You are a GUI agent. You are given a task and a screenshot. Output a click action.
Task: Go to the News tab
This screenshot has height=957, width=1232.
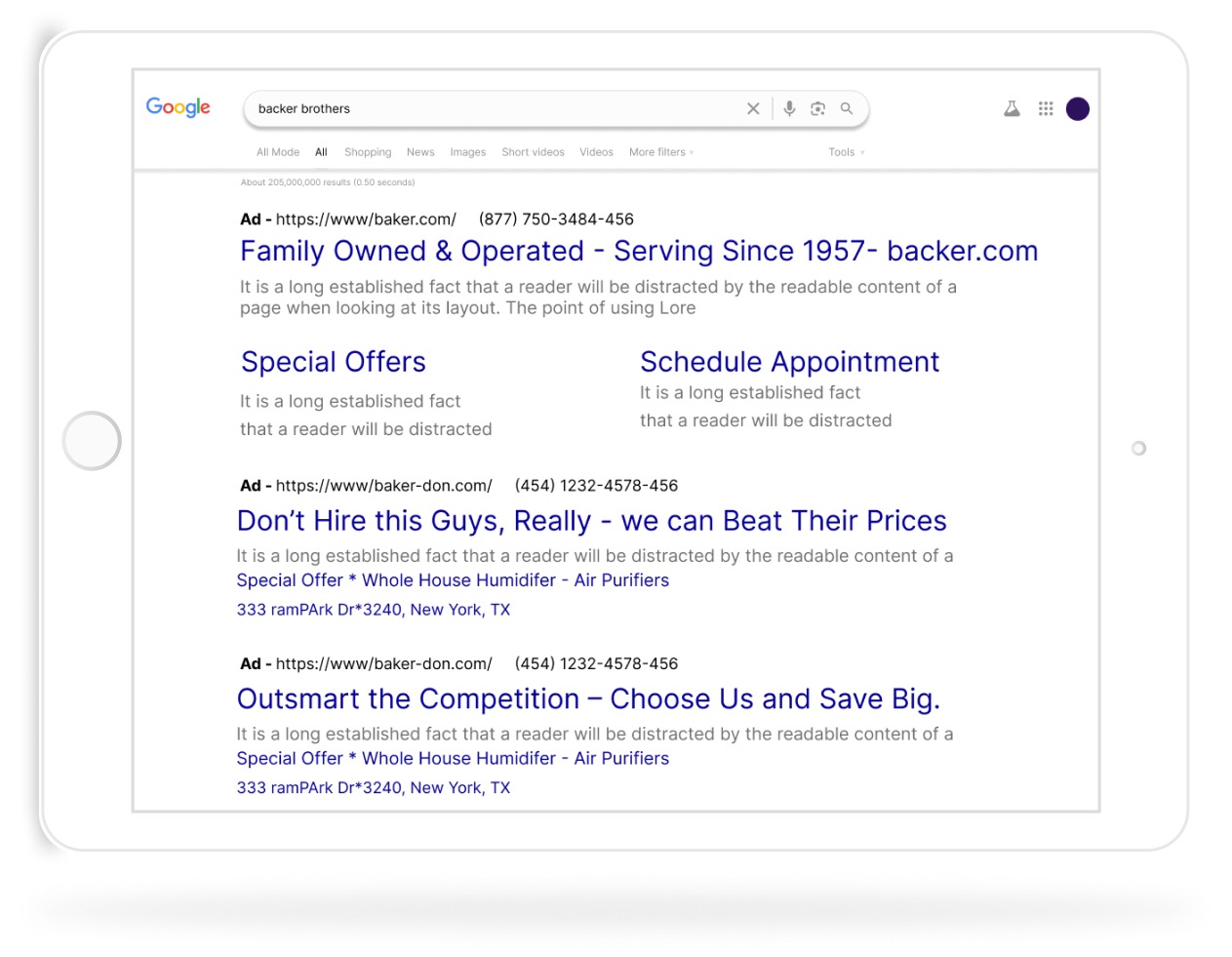pos(420,152)
